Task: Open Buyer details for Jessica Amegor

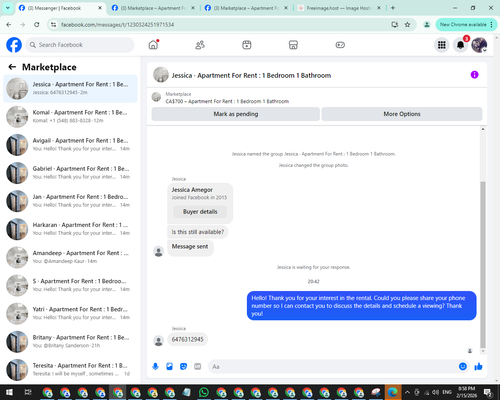Action: 200,212
